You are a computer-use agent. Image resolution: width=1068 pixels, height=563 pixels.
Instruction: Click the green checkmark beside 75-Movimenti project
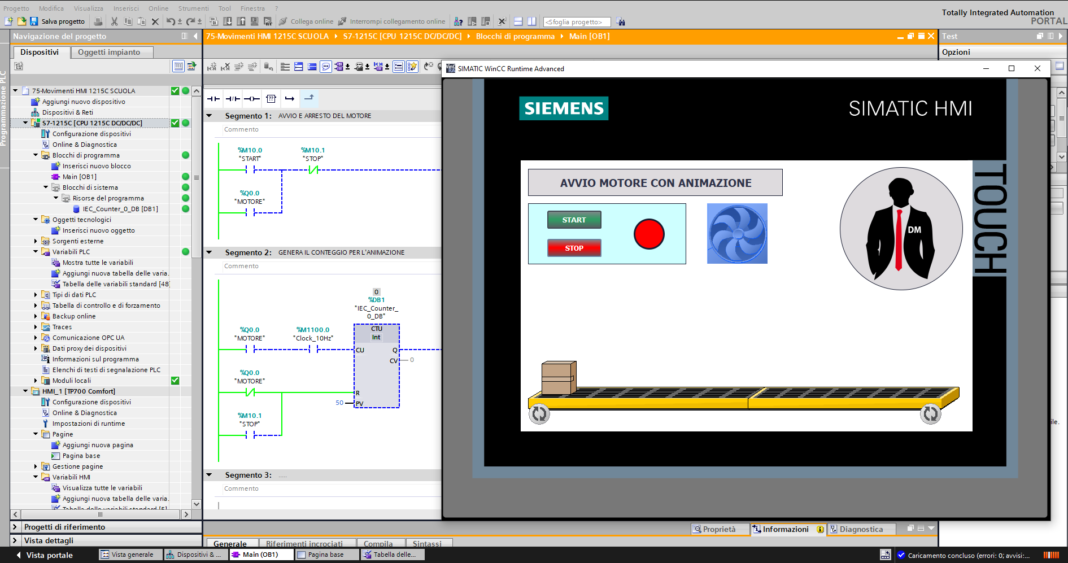[x=175, y=91]
